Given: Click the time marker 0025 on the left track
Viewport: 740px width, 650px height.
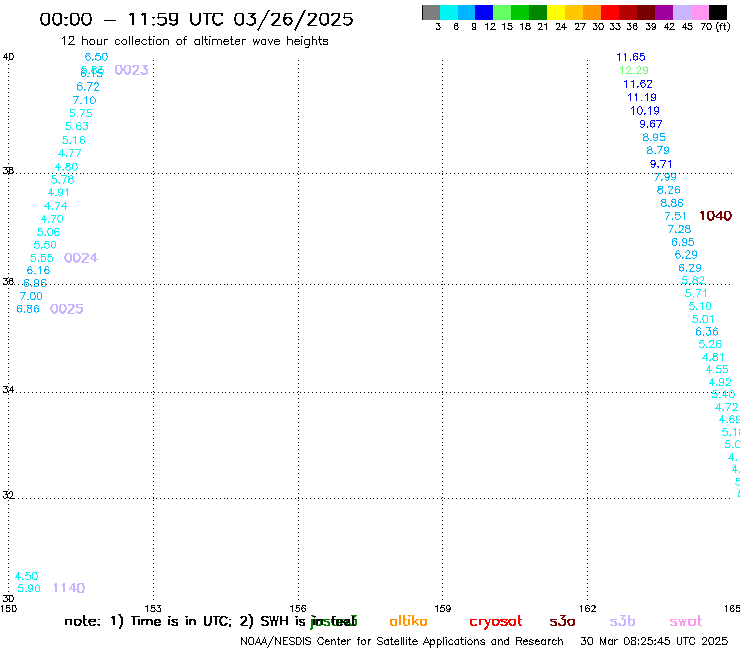Looking at the screenshot, I should pyautogui.click(x=67, y=309).
